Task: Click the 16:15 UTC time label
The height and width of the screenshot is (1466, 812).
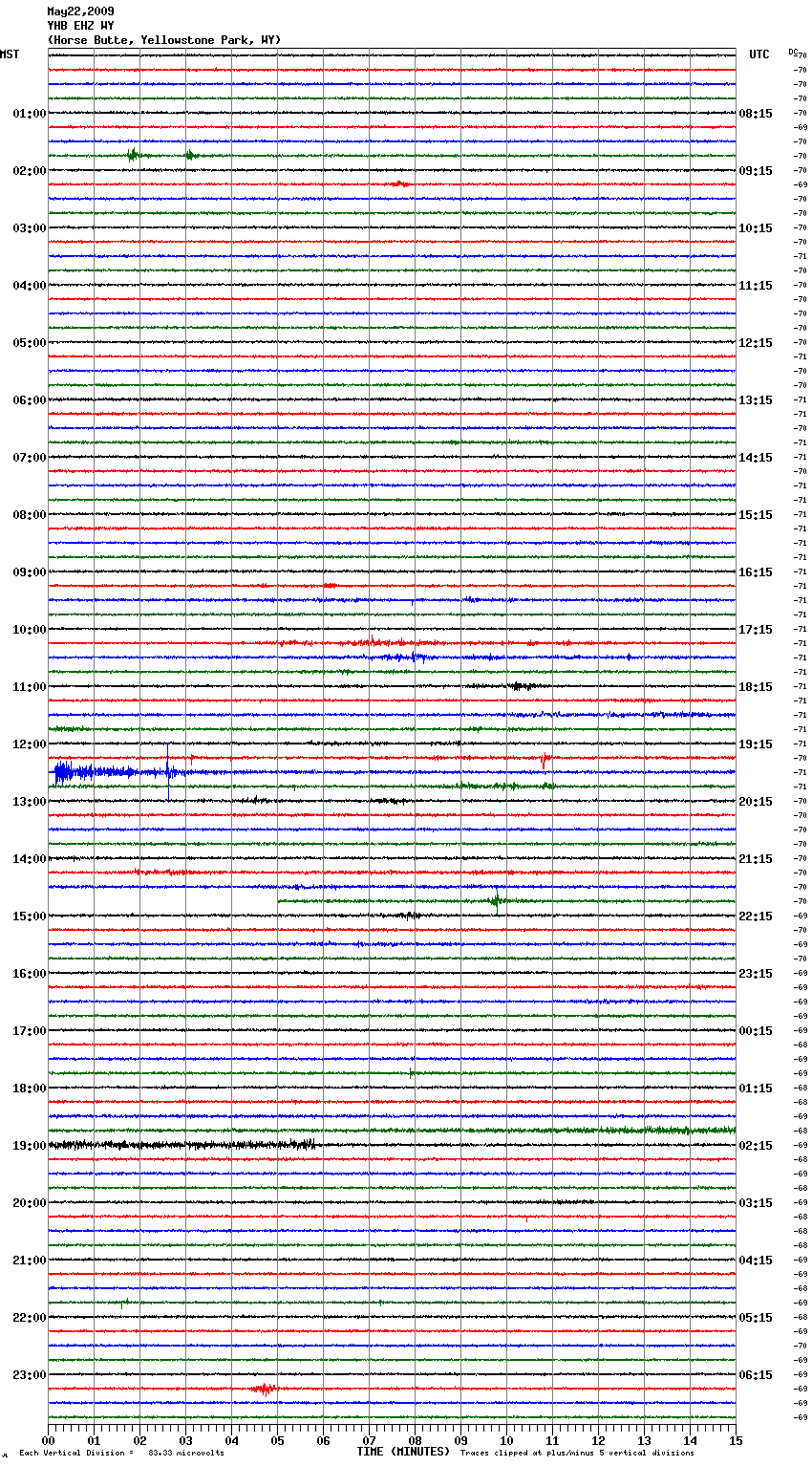Action: (756, 572)
